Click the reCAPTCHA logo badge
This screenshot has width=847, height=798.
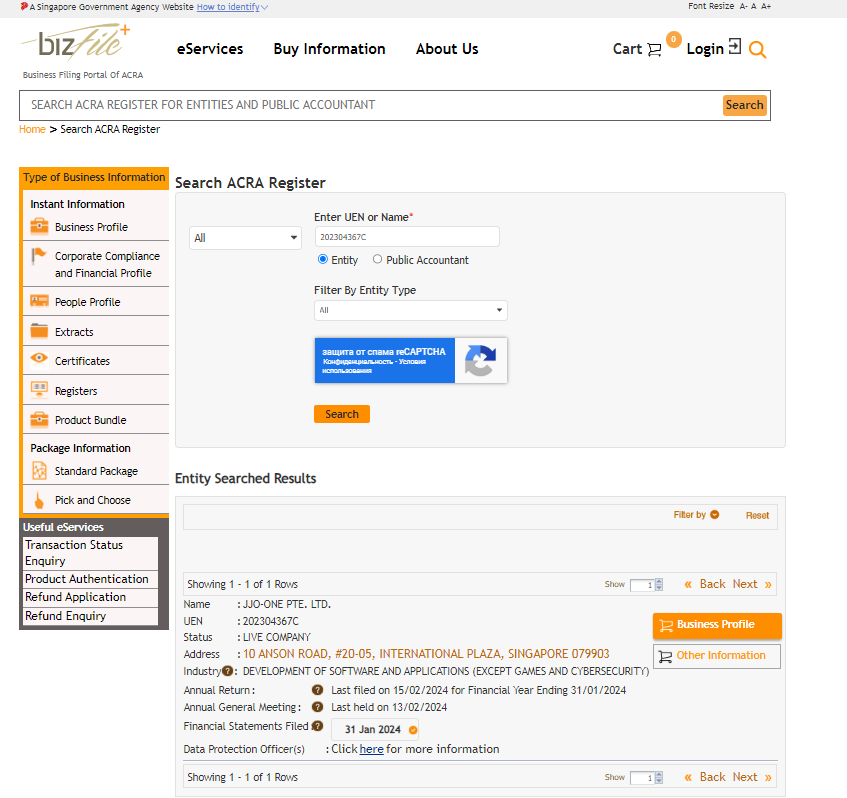point(480,360)
